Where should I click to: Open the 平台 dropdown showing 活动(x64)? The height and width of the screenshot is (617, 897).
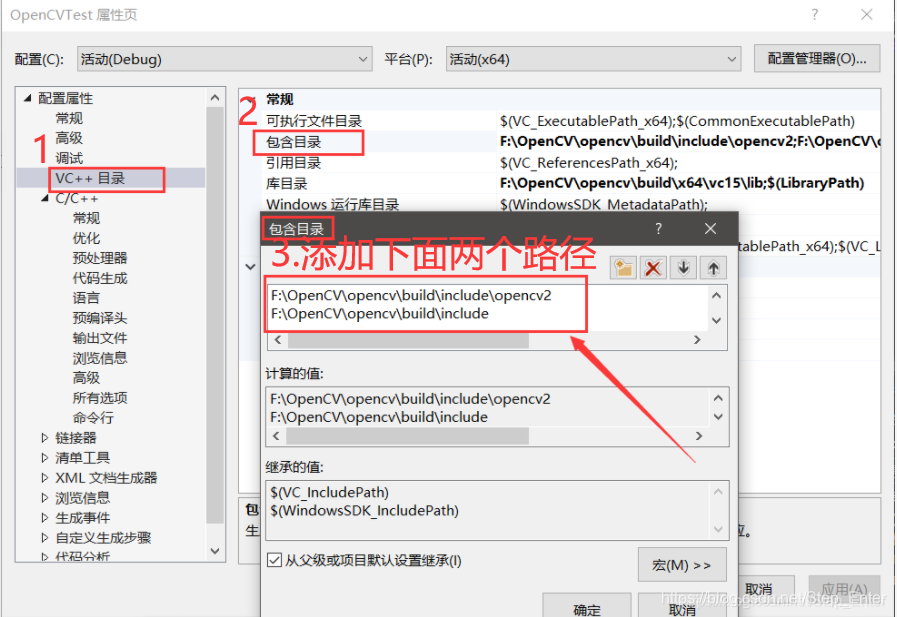(593, 59)
